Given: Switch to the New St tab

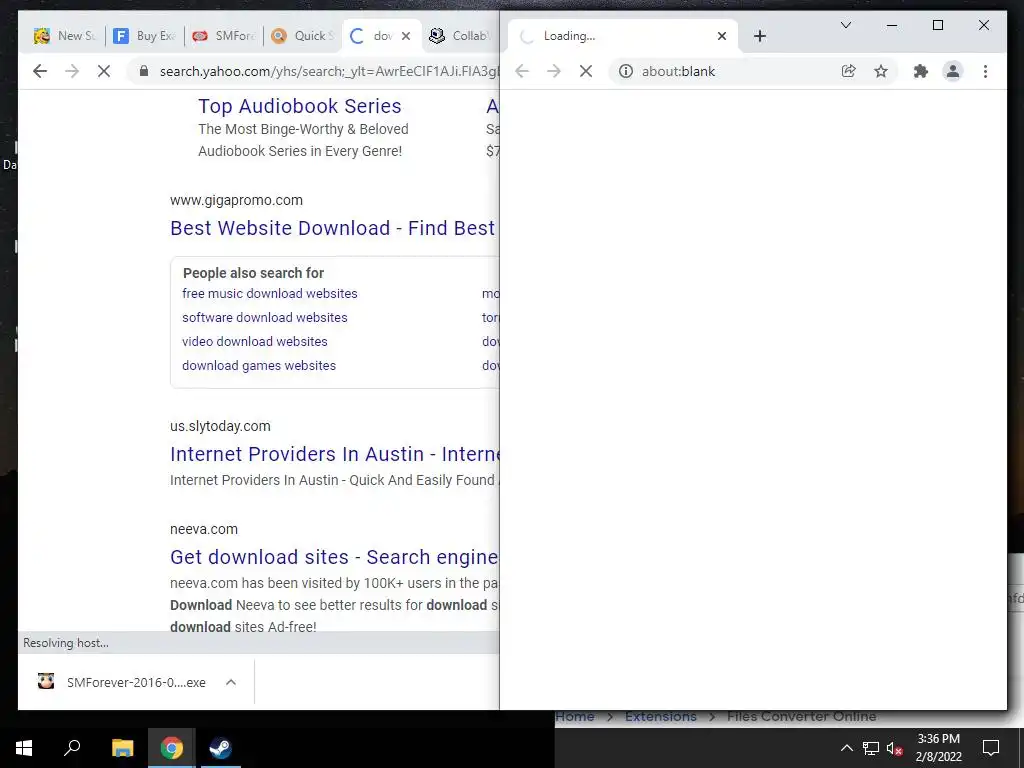Looking at the screenshot, I should (65, 36).
